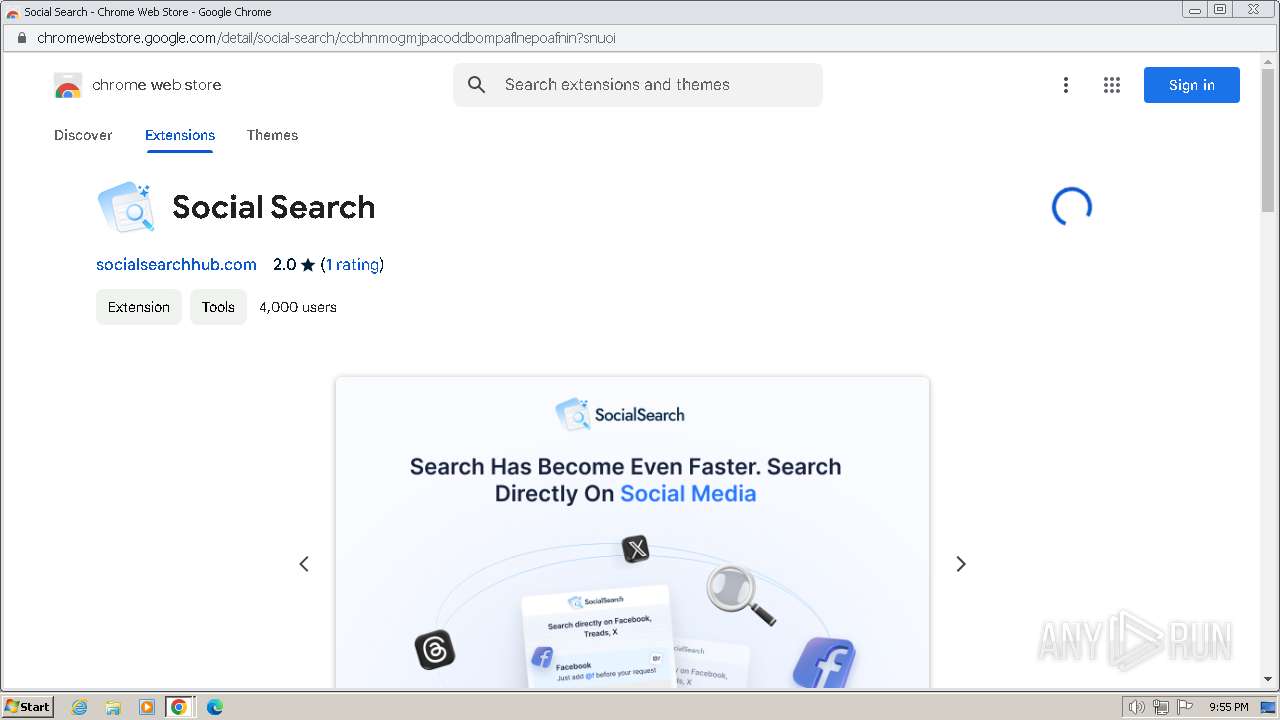Click the 9:55 PM system clock
Image resolution: width=1280 pixels, height=720 pixels.
pos(1229,707)
